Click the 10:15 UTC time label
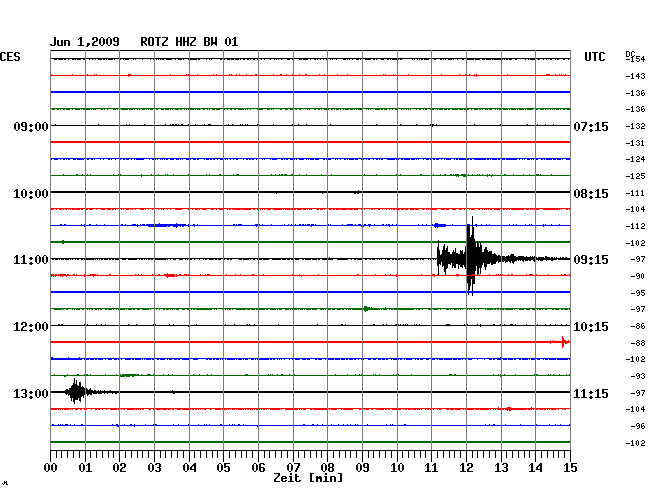650x494 pixels. click(591, 327)
